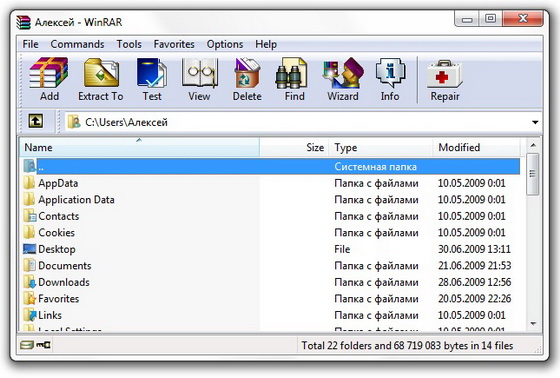The image size is (560, 378).
Task: Click the 'Documents' folder name
Action: (65, 265)
